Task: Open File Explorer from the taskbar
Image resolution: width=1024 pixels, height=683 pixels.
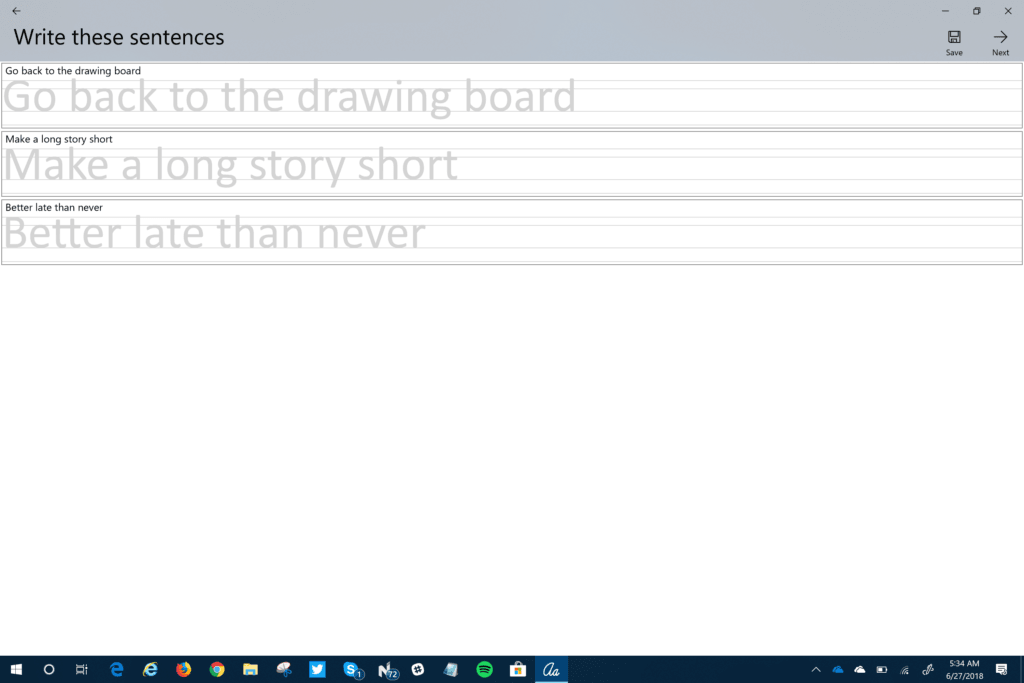Action: point(250,669)
